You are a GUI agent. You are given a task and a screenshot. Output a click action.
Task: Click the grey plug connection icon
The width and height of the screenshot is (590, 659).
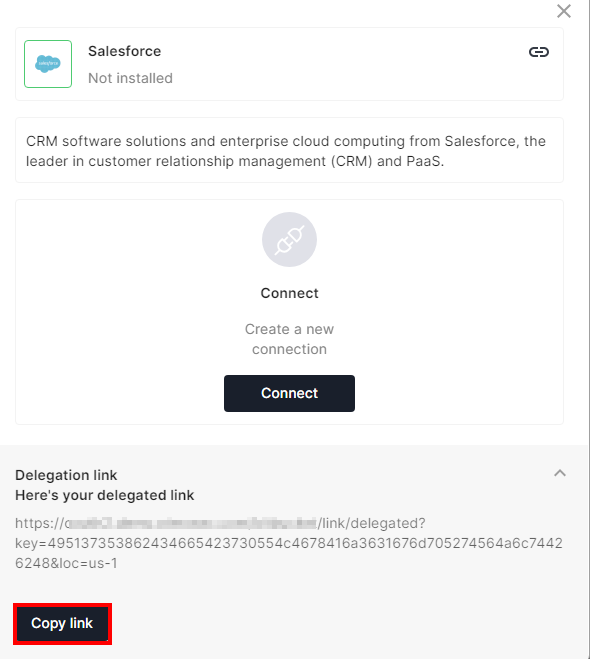point(289,239)
